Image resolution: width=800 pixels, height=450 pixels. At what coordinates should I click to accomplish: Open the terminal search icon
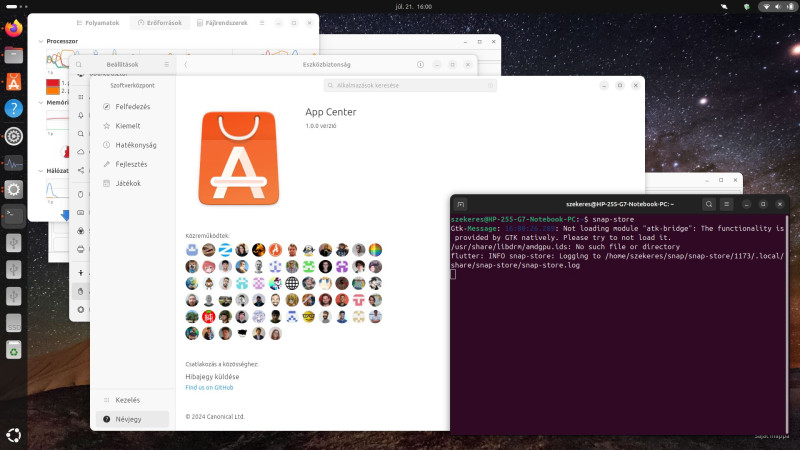[709, 204]
